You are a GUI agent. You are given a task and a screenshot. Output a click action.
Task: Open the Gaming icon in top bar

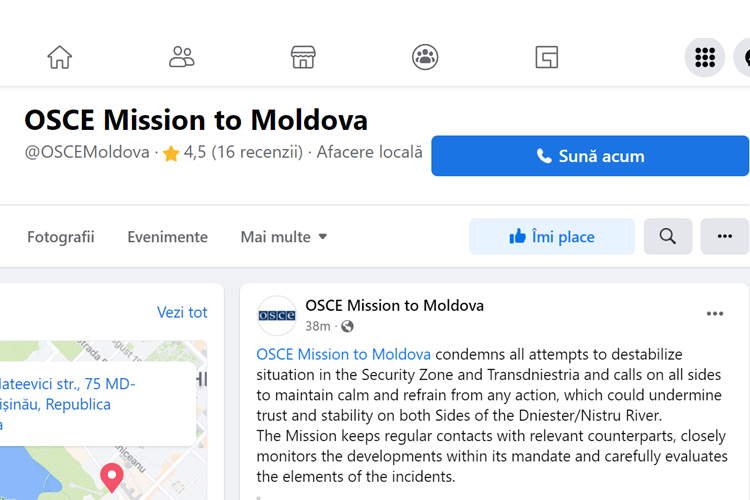coord(547,57)
